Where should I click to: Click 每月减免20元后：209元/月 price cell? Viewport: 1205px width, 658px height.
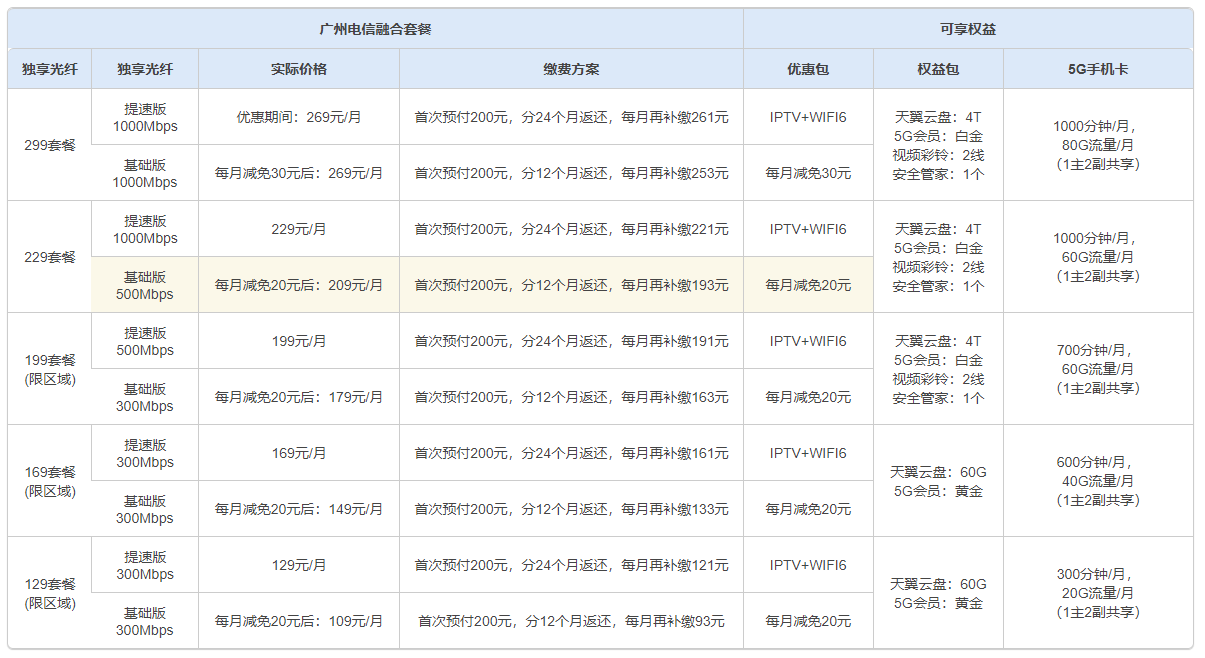pyautogui.click(x=299, y=285)
